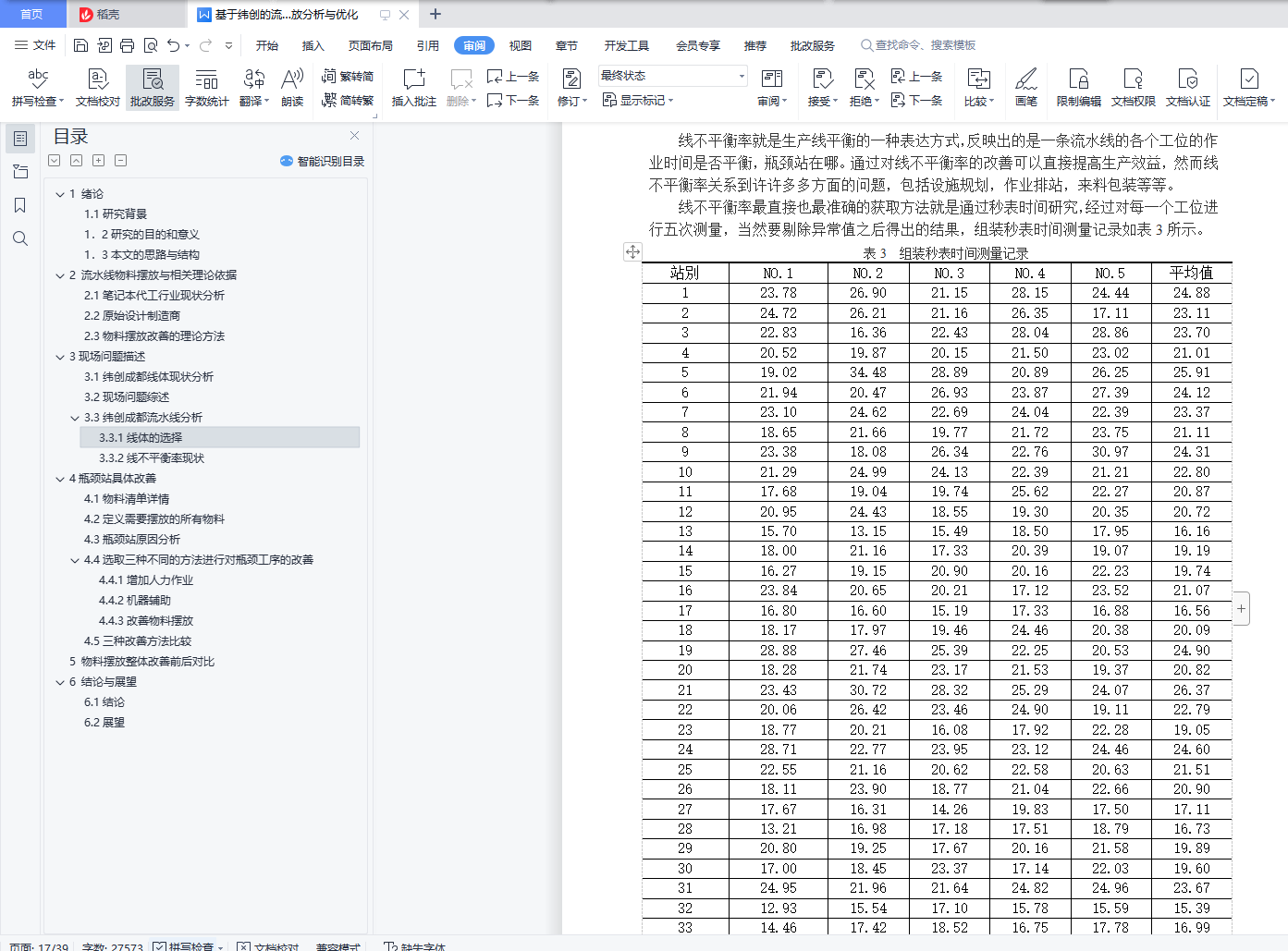Open a new tab with the plus button
Viewport: 1288px width, 951px height.
pyautogui.click(x=435, y=14)
